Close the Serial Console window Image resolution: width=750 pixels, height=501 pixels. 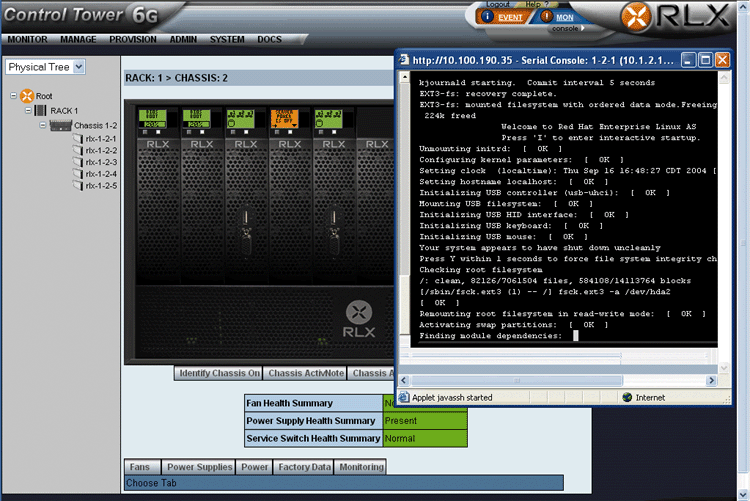point(722,60)
